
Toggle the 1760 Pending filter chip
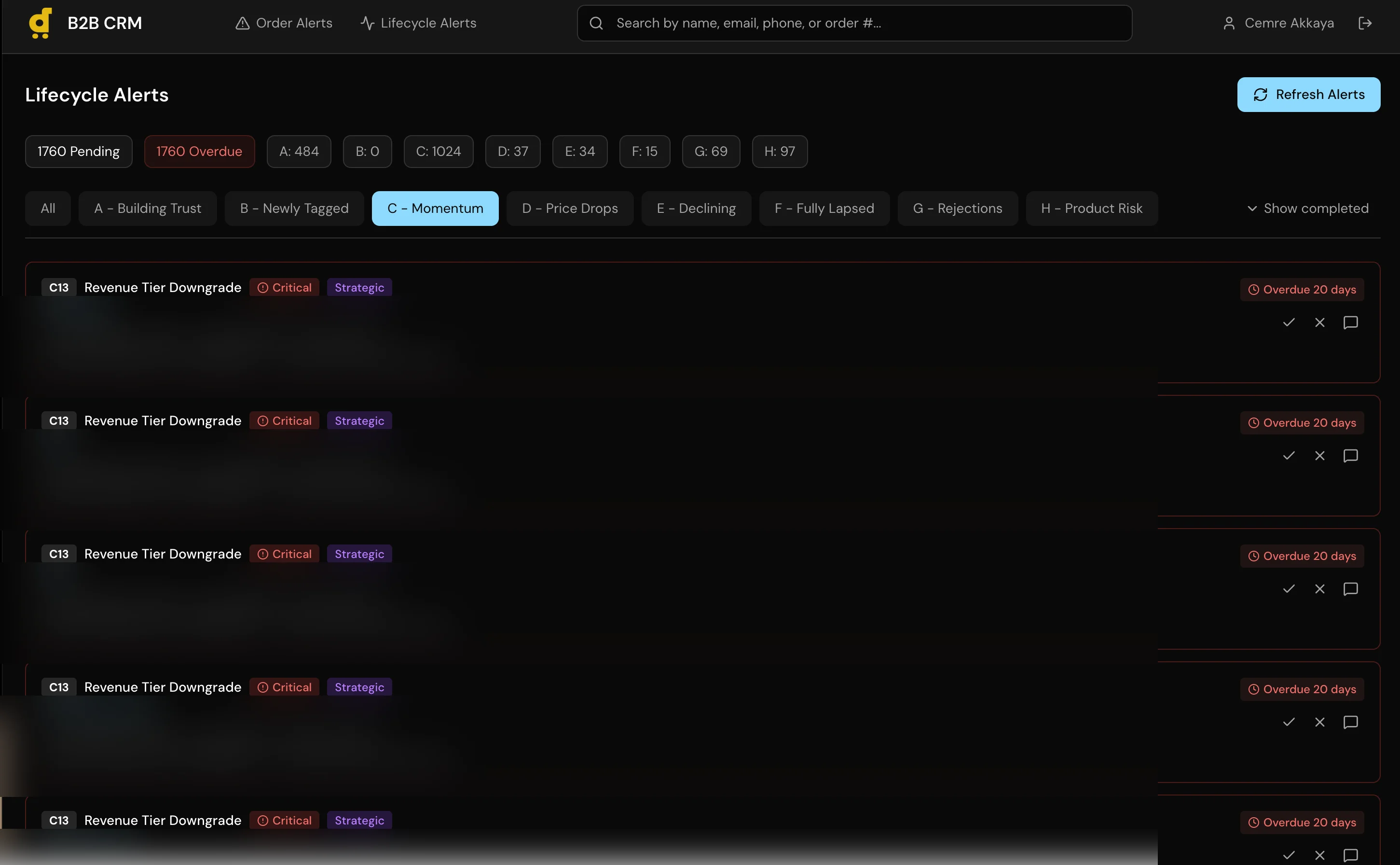(78, 151)
